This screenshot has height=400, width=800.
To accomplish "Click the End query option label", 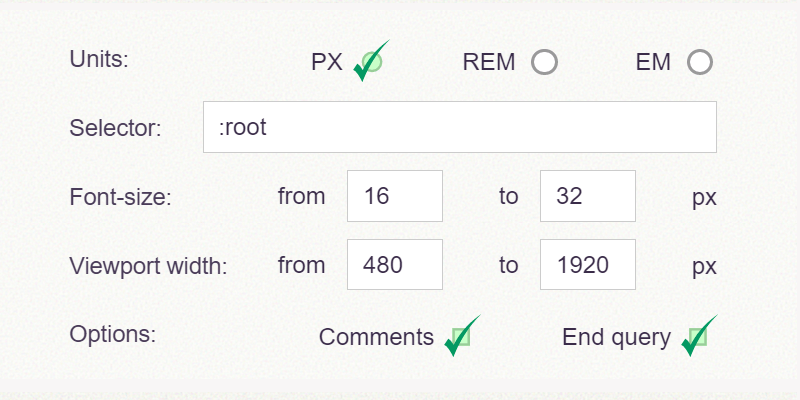I will (x=616, y=338).
